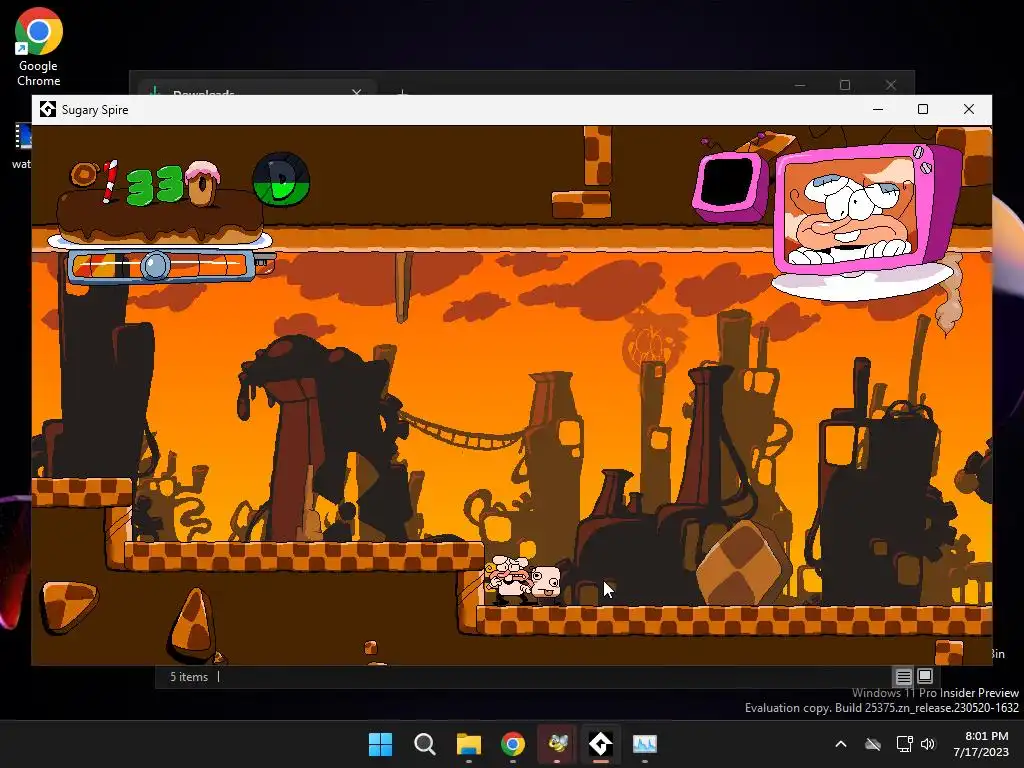Show hidden system tray icons
Viewport: 1024px width, 768px height.
click(841, 744)
